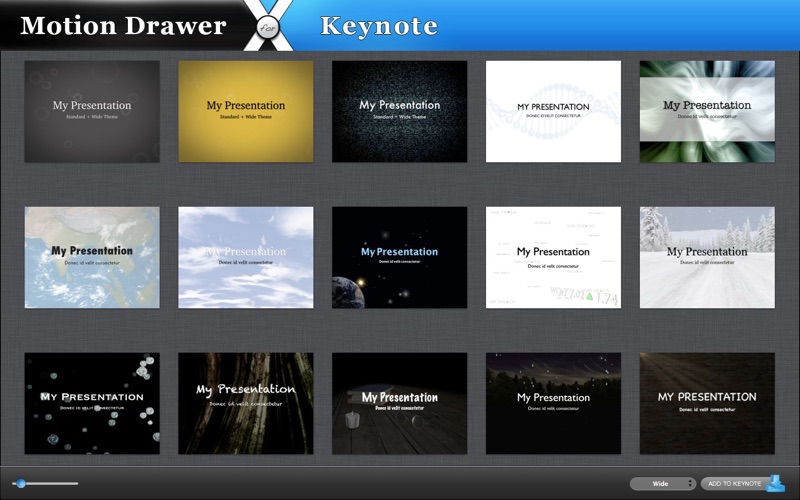The width and height of the screenshot is (800, 500).
Task: Click the round 'for' badge in header
Action: point(268,27)
